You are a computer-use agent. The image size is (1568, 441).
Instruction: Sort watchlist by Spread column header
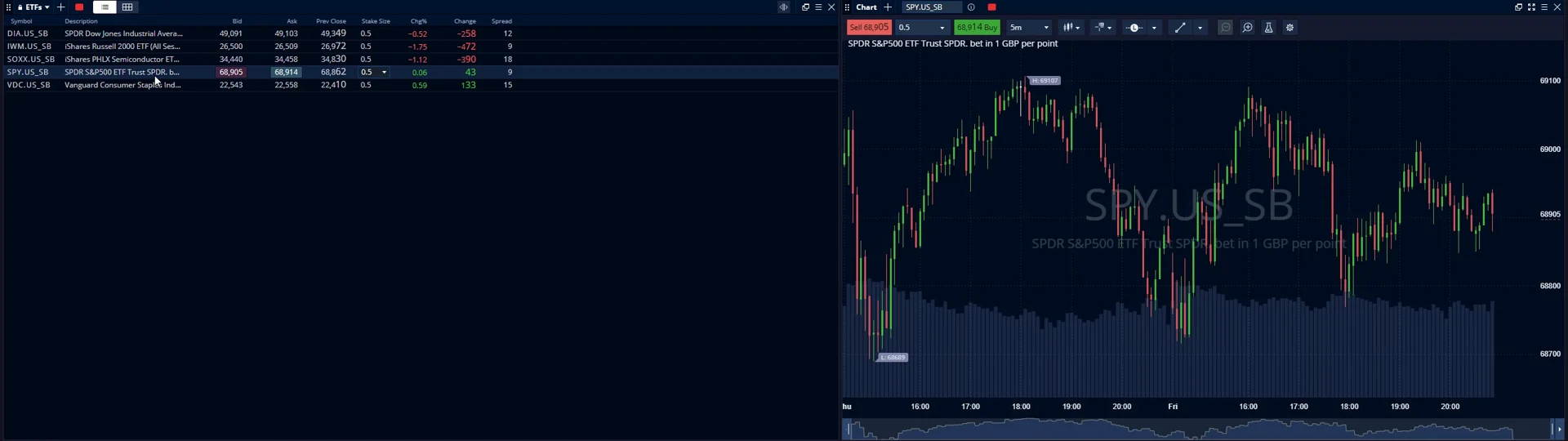501,21
